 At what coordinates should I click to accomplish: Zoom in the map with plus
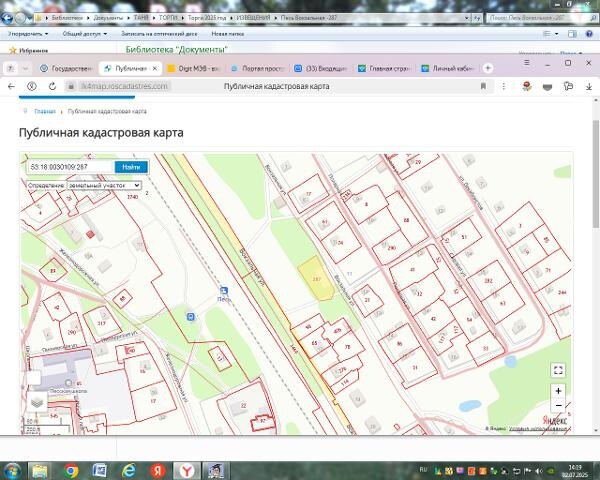click(x=558, y=391)
